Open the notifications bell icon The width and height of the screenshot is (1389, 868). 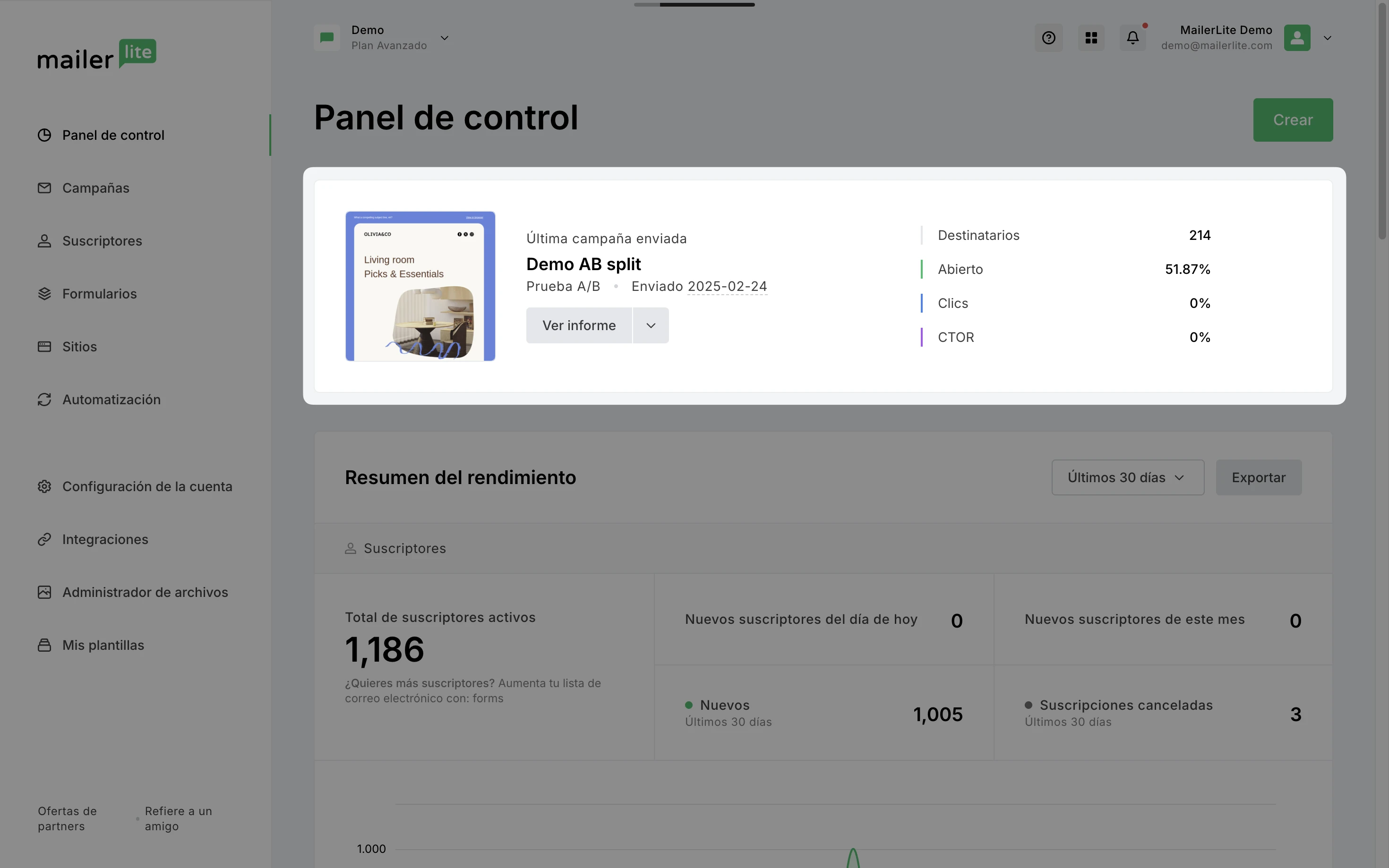1132,38
